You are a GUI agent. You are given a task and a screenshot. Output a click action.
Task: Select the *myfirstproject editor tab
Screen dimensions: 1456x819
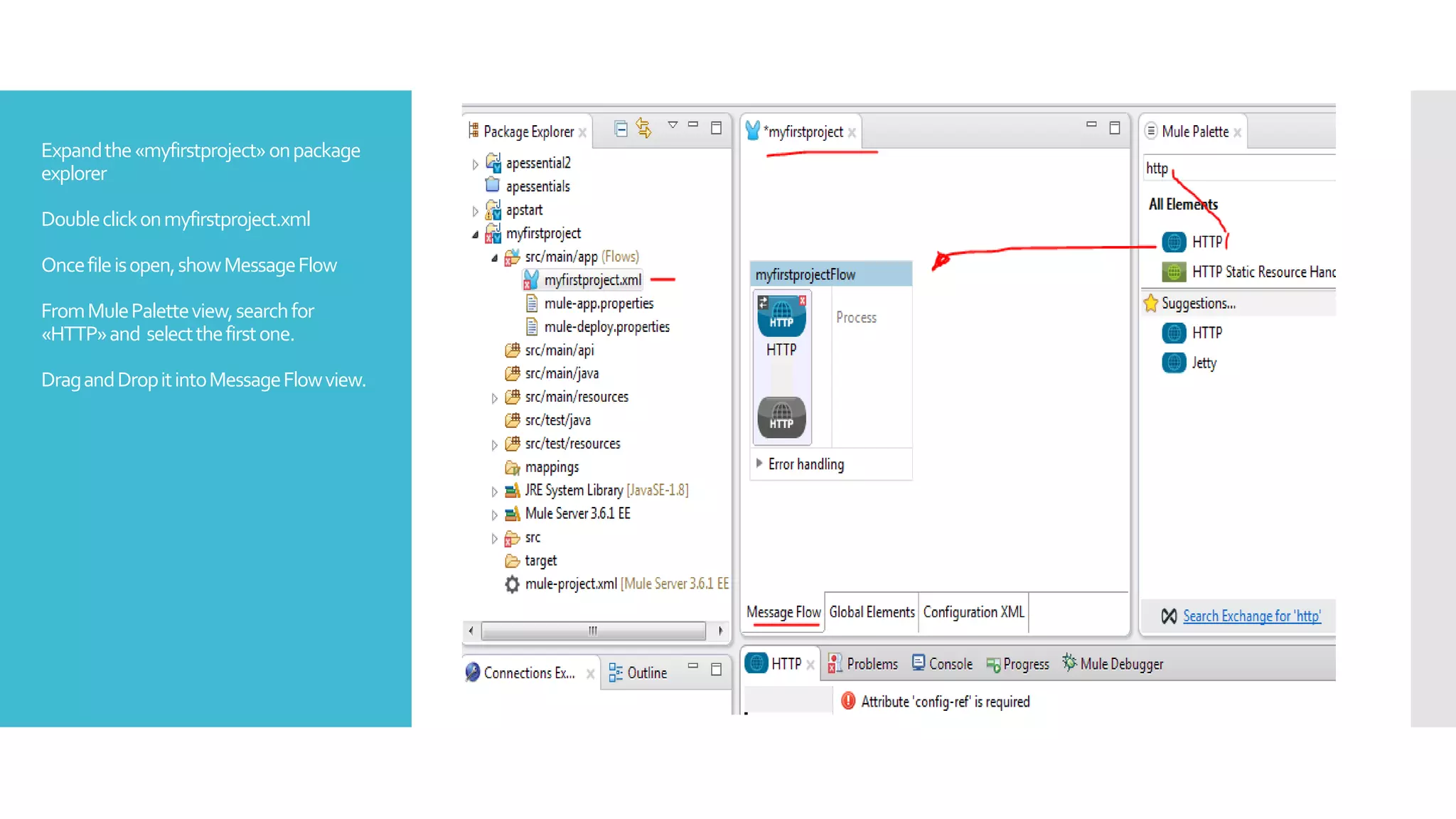[x=803, y=132]
